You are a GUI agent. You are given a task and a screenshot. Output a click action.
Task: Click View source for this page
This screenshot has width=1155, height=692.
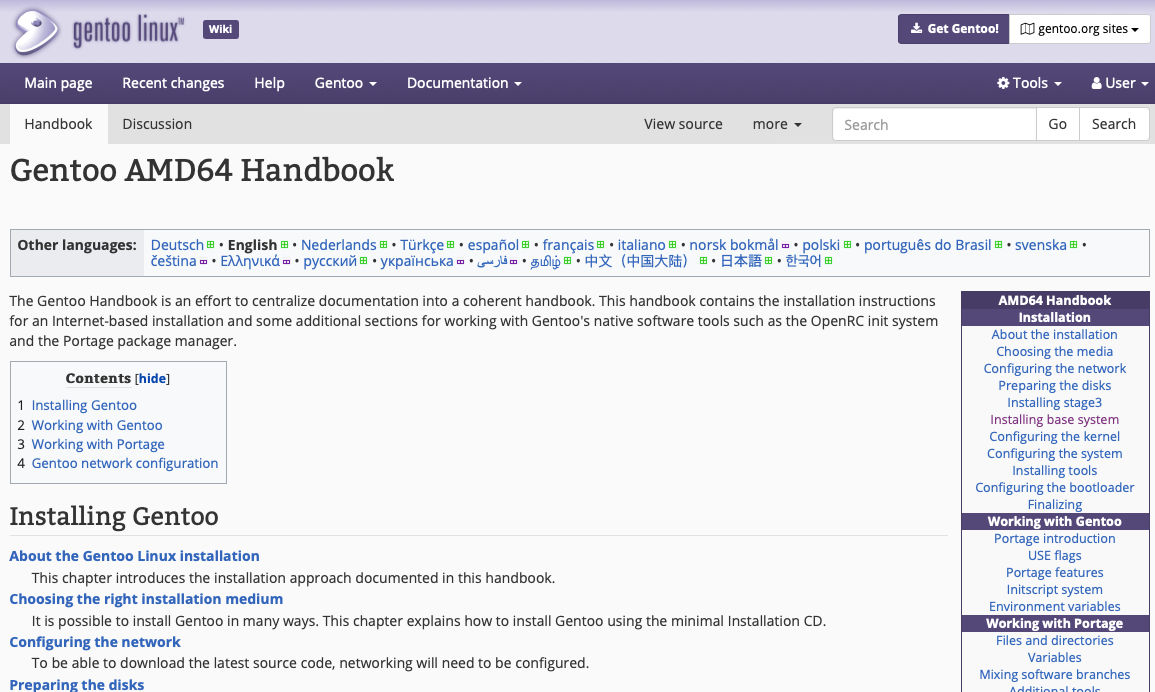pos(683,124)
